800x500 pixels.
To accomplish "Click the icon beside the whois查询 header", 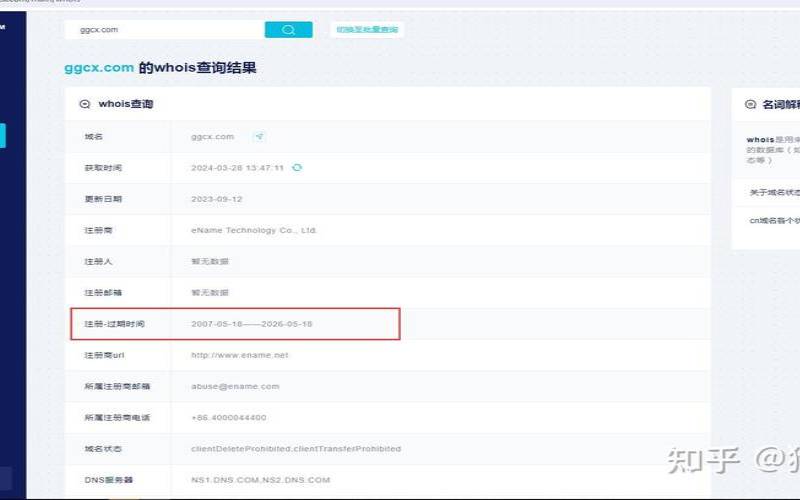I will (85, 104).
